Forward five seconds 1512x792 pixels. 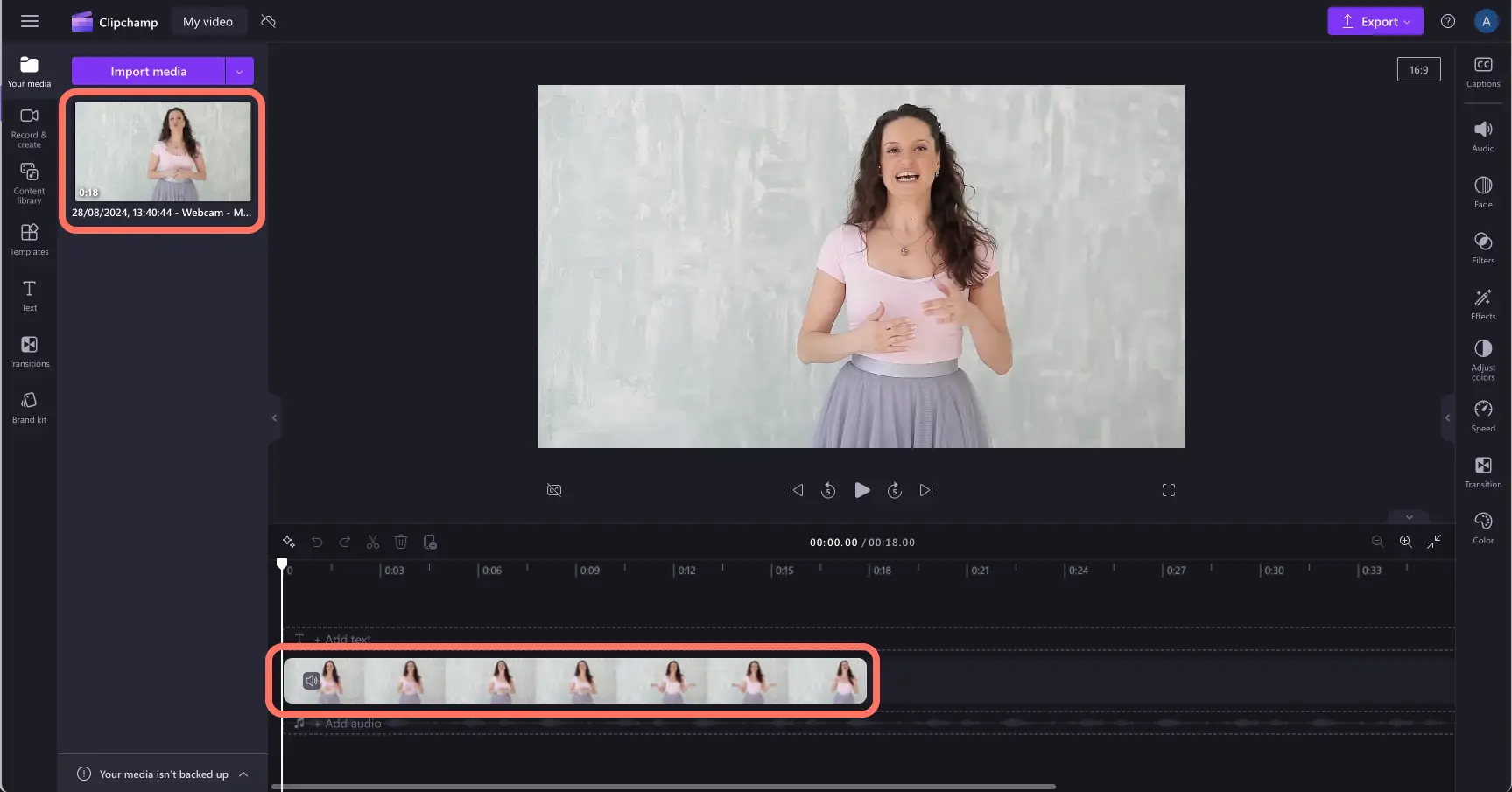click(894, 490)
